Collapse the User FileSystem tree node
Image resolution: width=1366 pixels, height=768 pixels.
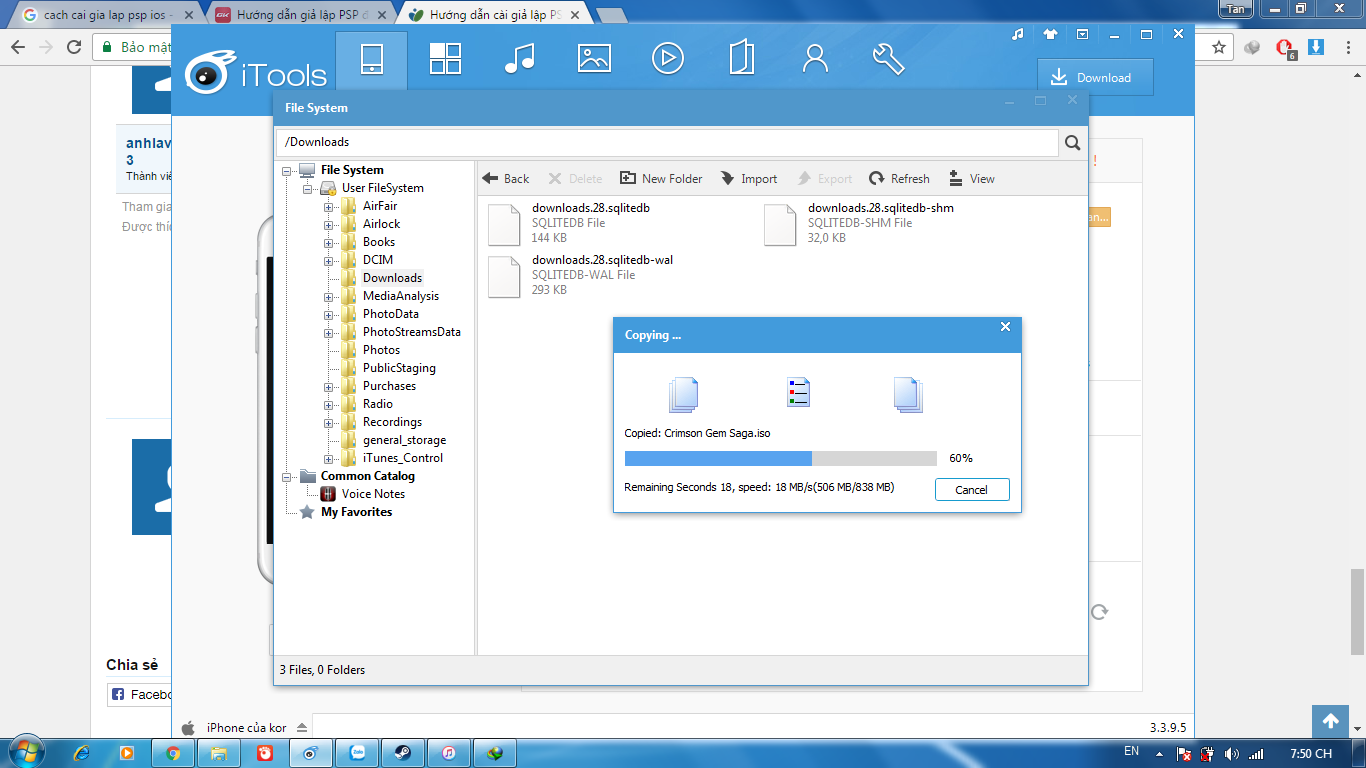[308, 189]
